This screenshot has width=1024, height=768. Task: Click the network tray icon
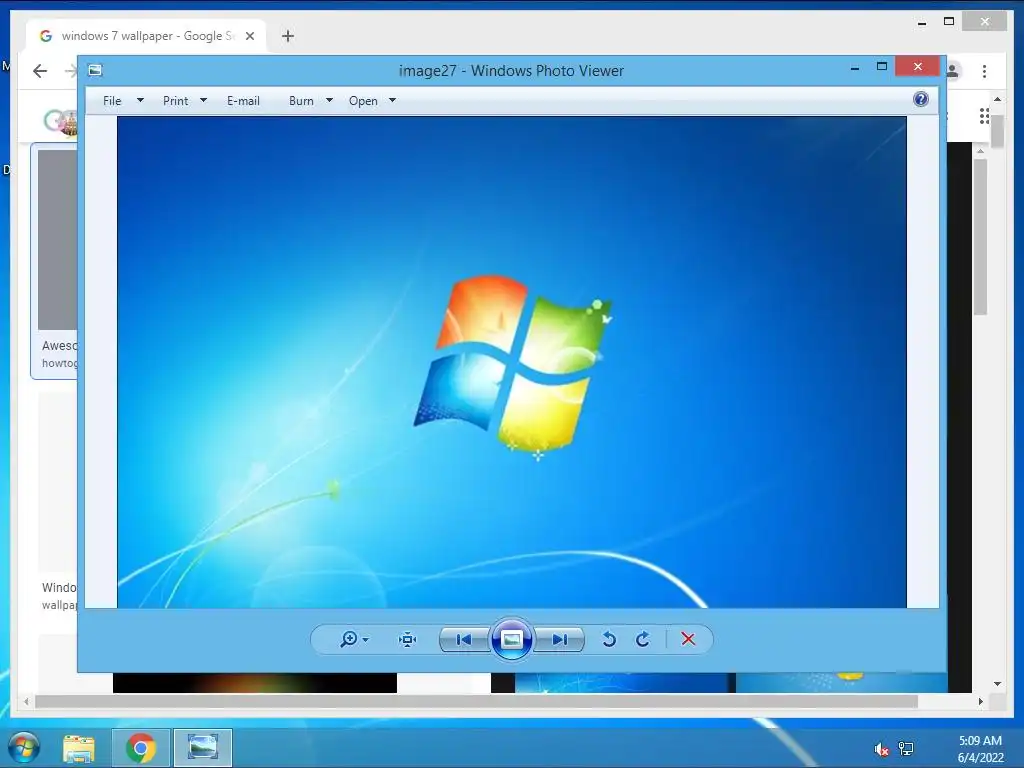click(906, 749)
